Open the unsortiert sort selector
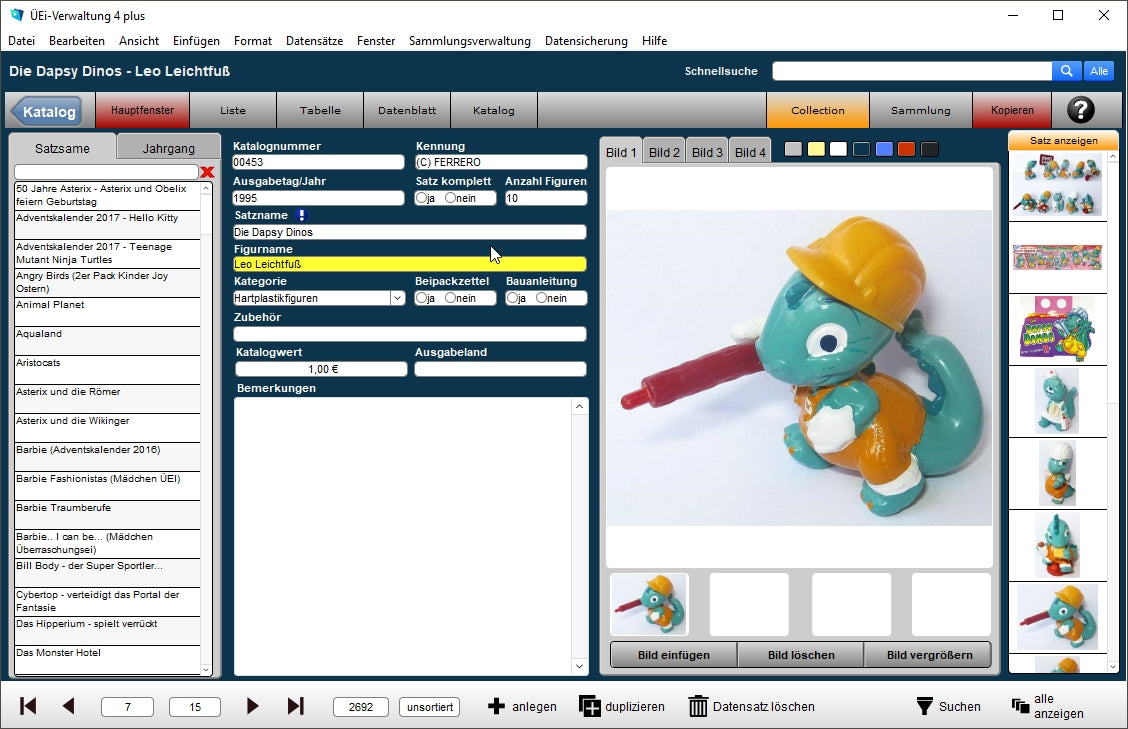The height and width of the screenshot is (729, 1128). tap(429, 707)
